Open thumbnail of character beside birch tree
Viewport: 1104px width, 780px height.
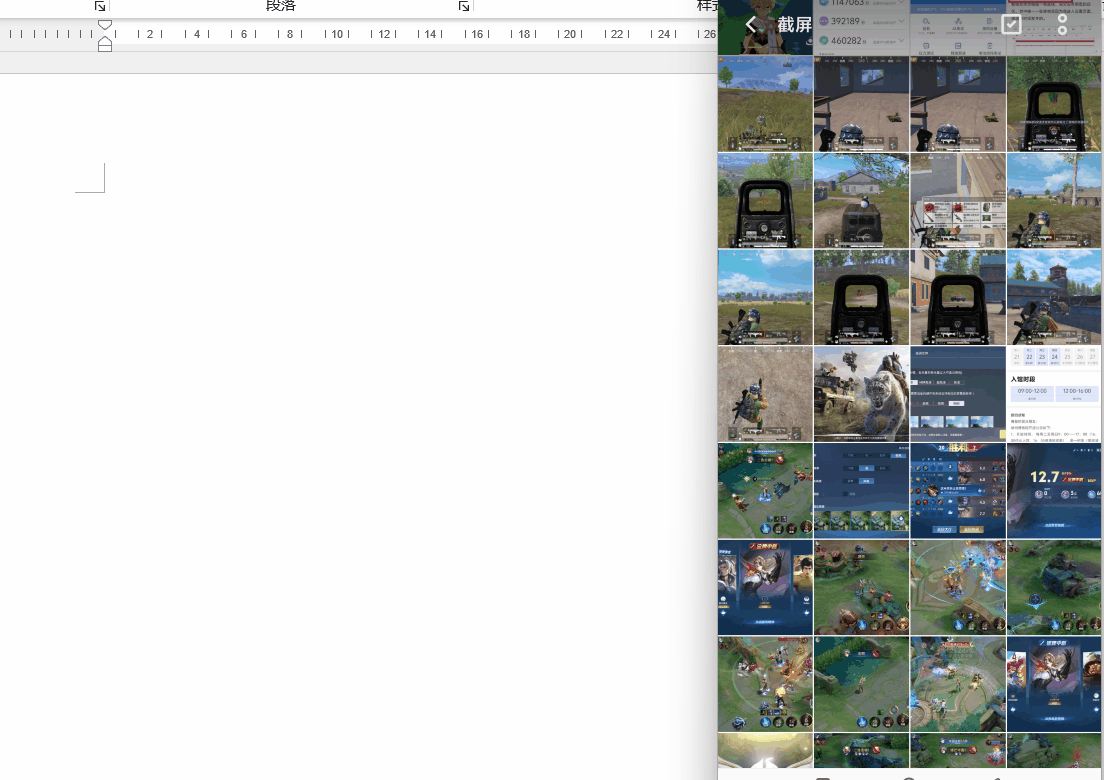(1054, 201)
